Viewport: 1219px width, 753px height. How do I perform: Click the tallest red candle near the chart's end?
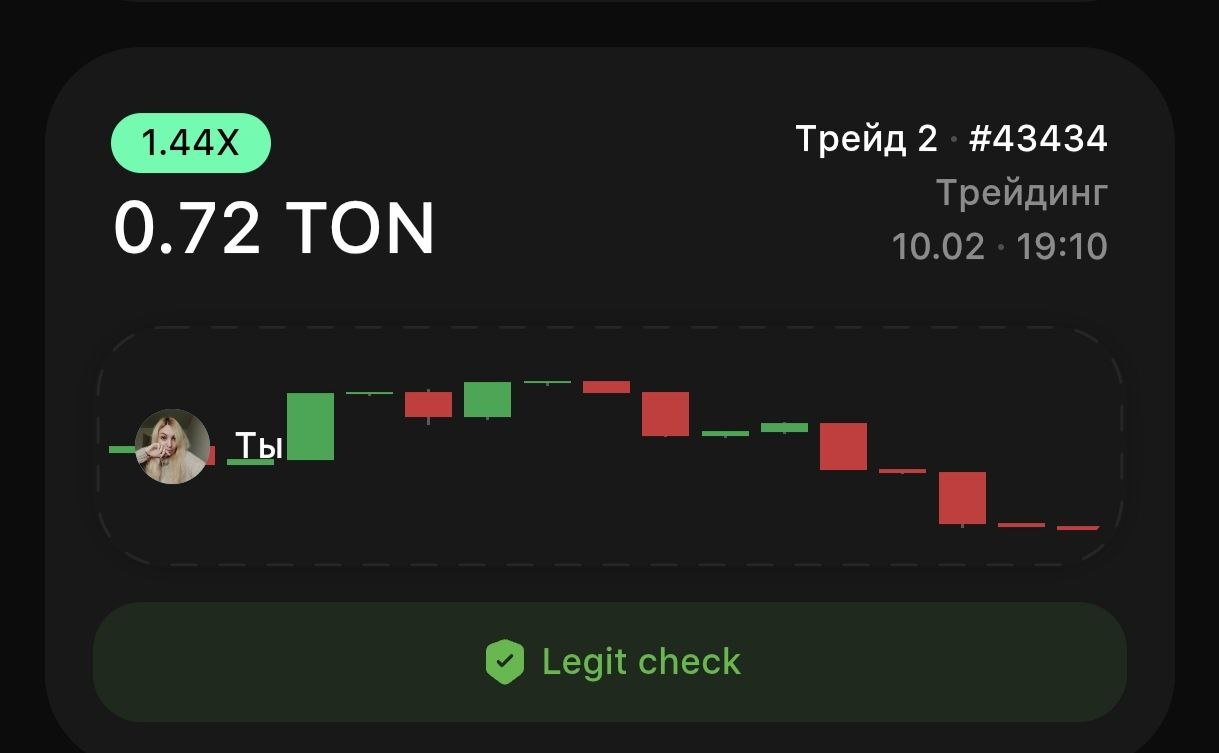(x=962, y=497)
